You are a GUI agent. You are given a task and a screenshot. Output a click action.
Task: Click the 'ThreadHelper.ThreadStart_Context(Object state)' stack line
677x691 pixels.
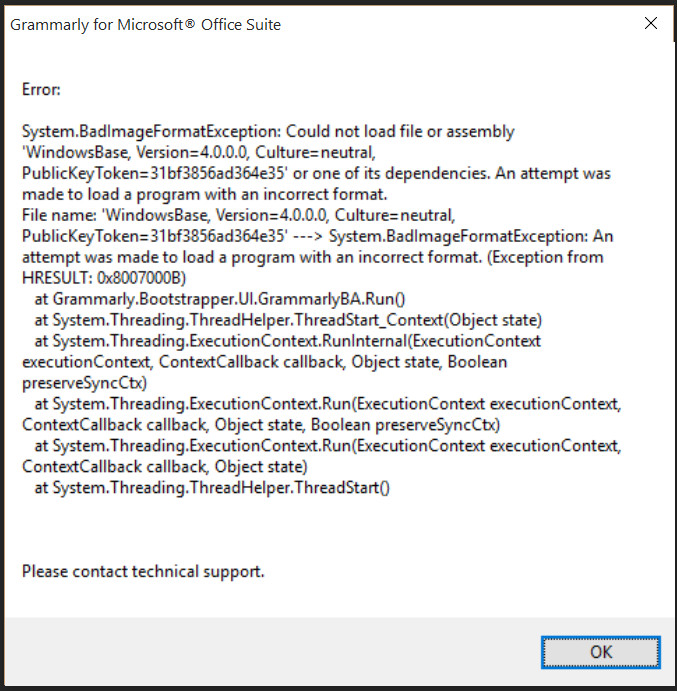[x=288, y=320]
